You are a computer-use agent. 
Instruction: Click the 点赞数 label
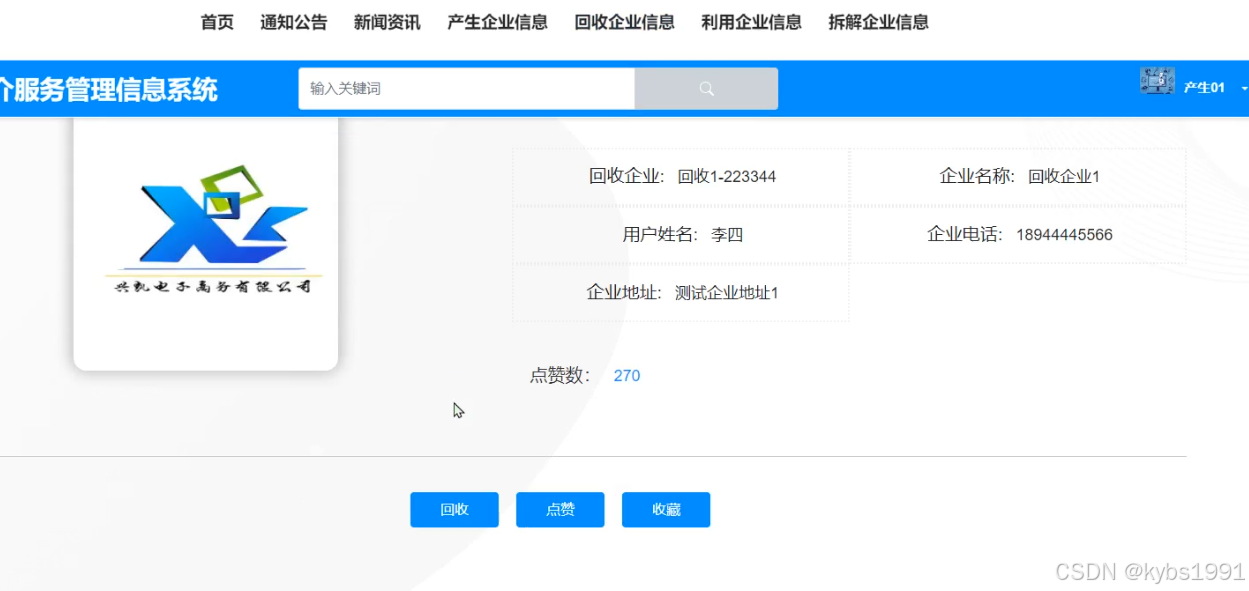tap(558, 376)
